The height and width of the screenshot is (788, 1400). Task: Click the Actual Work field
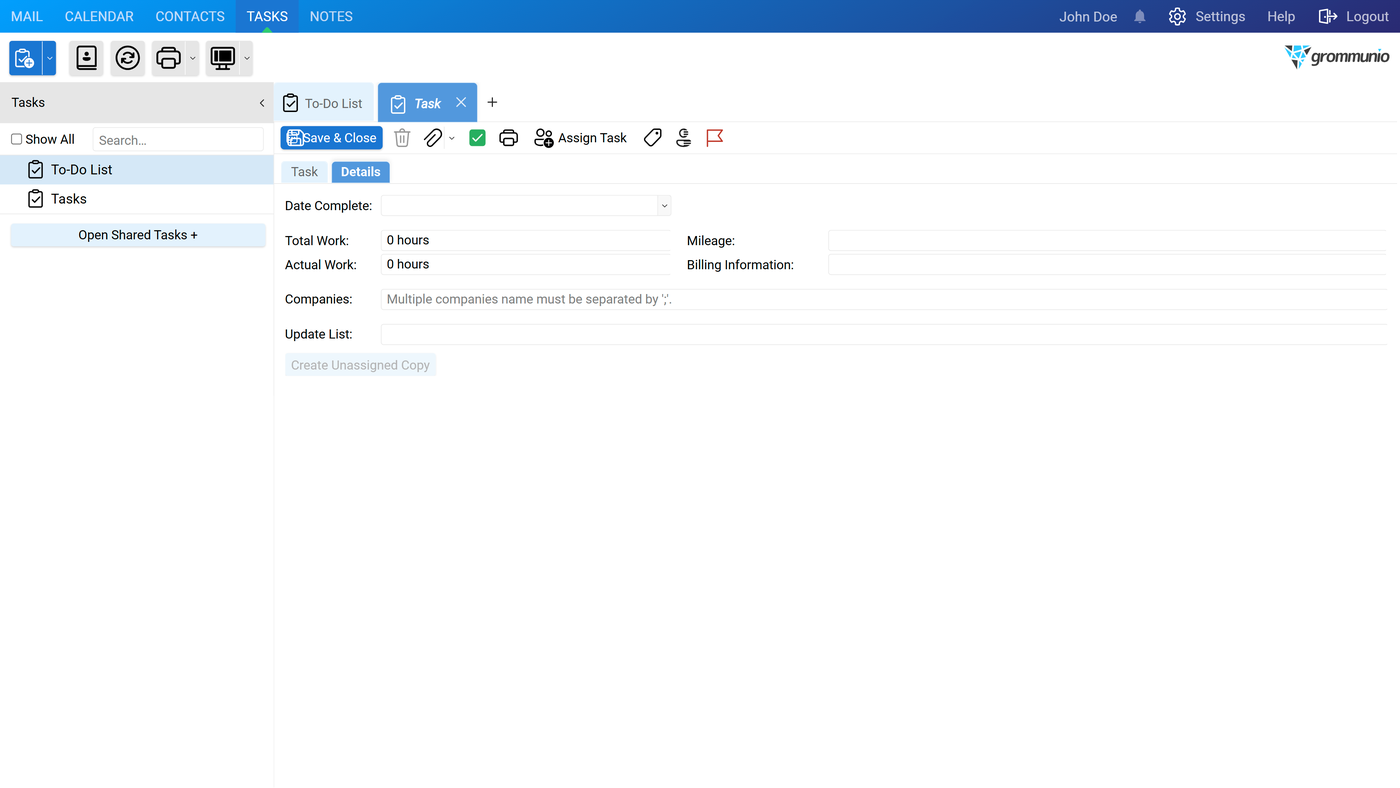(x=526, y=265)
